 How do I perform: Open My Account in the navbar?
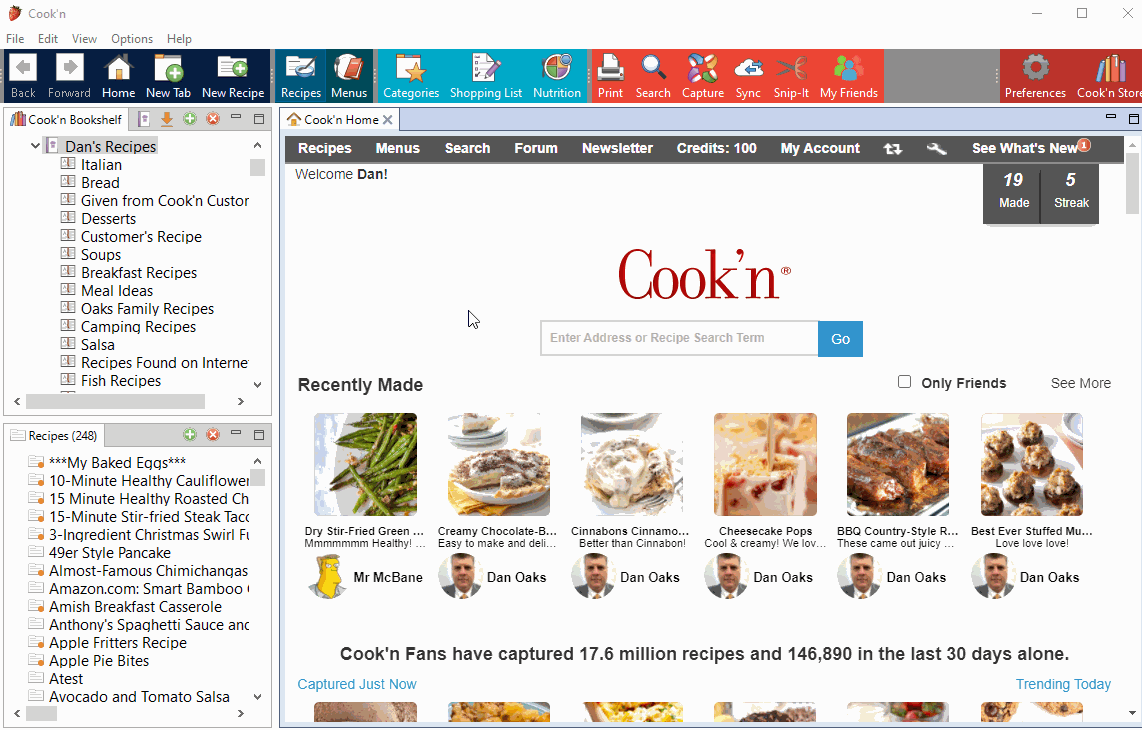(x=820, y=149)
